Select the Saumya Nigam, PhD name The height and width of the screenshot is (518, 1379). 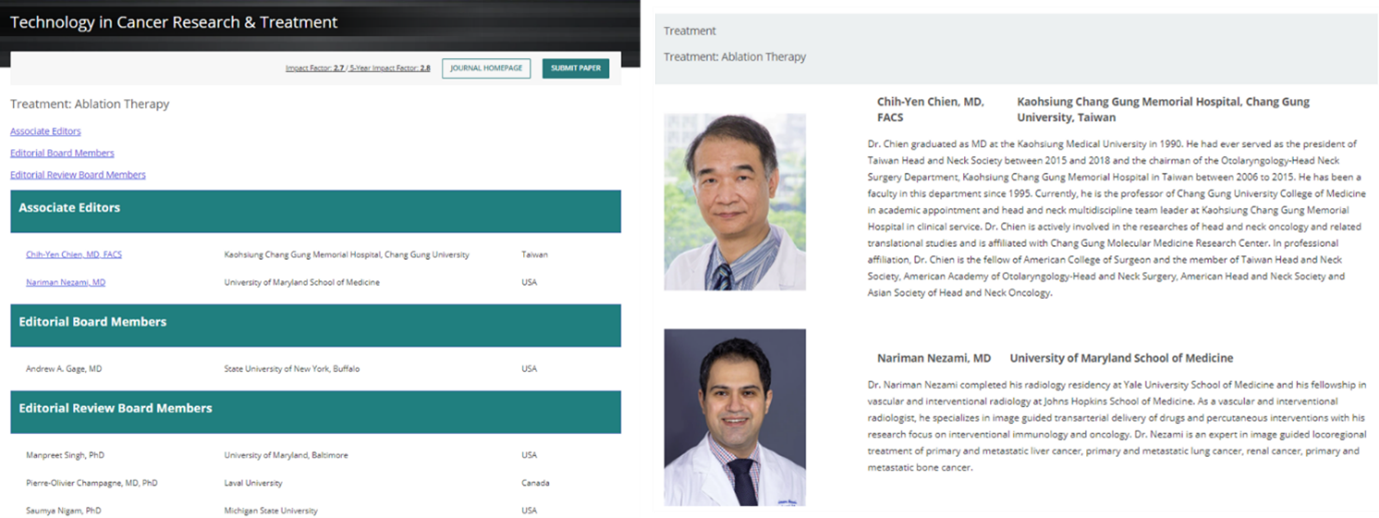point(63,511)
